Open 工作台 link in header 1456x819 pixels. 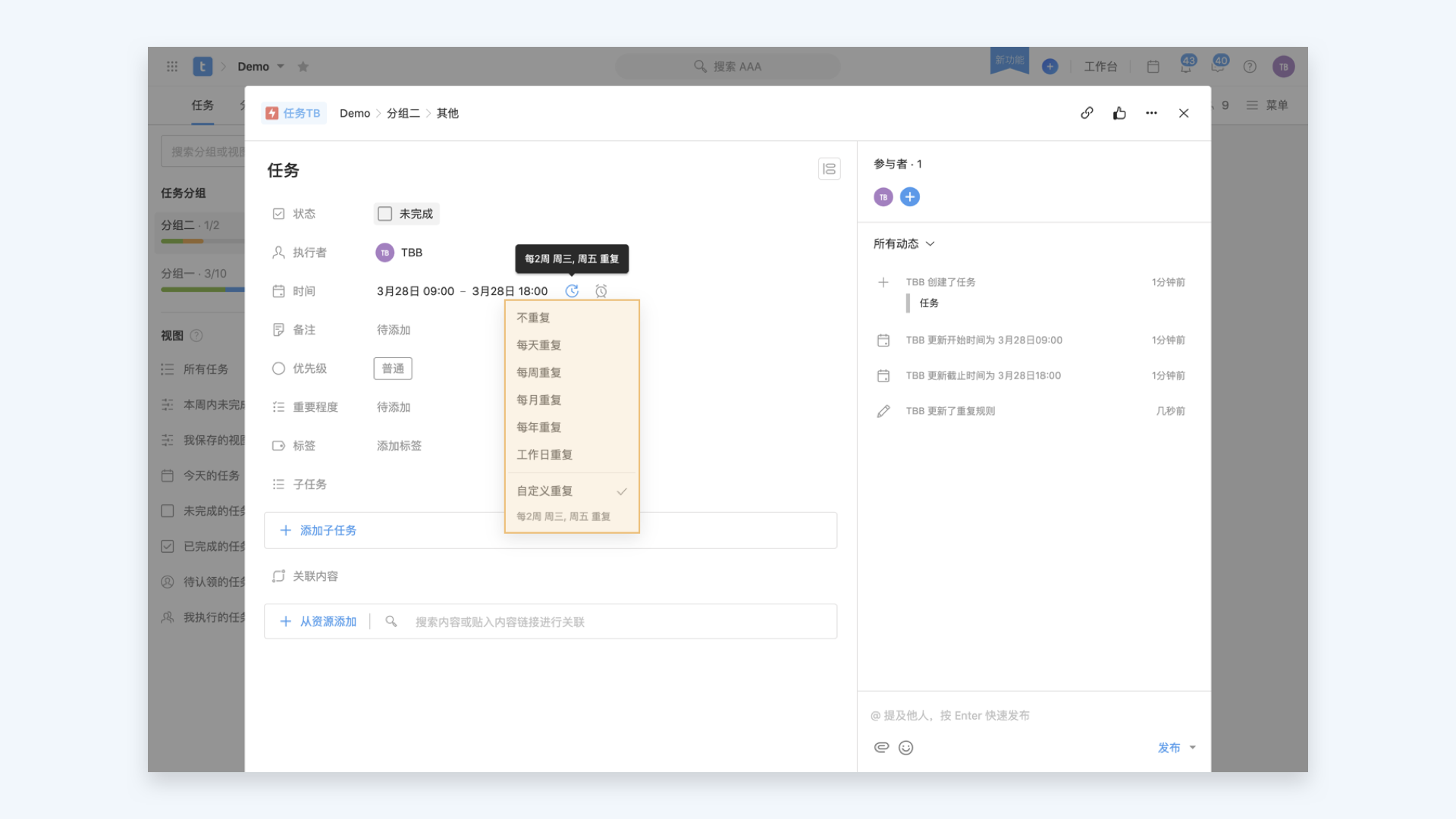(x=1100, y=67)
